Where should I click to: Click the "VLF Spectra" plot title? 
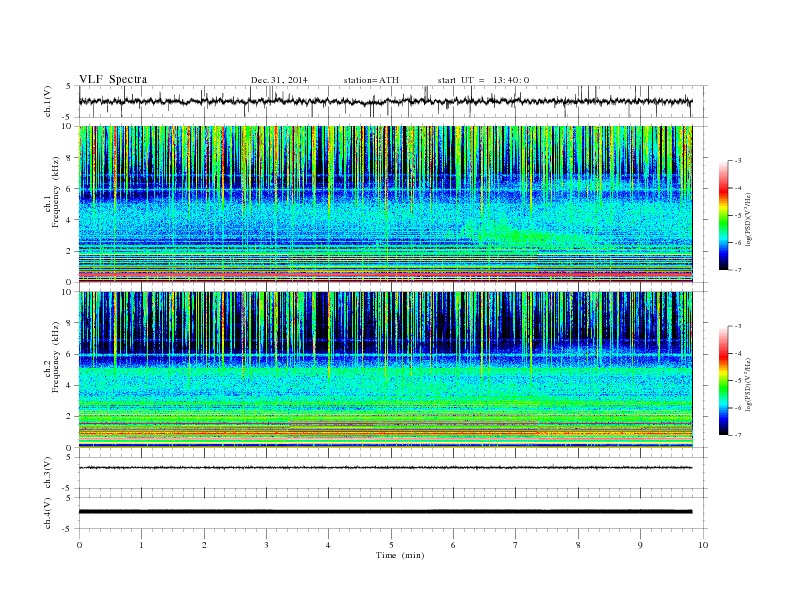pos(113,79)
